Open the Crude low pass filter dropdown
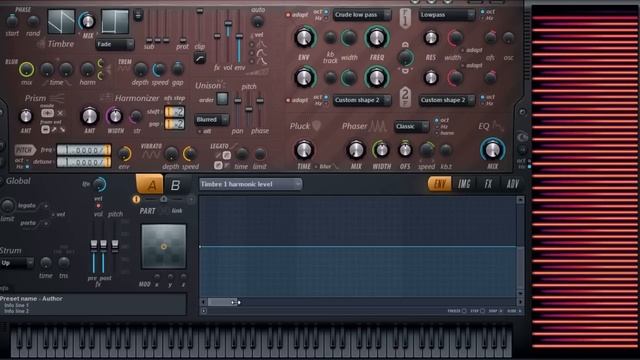This screenshot has height=360, width=640. [x=362, y=15]
